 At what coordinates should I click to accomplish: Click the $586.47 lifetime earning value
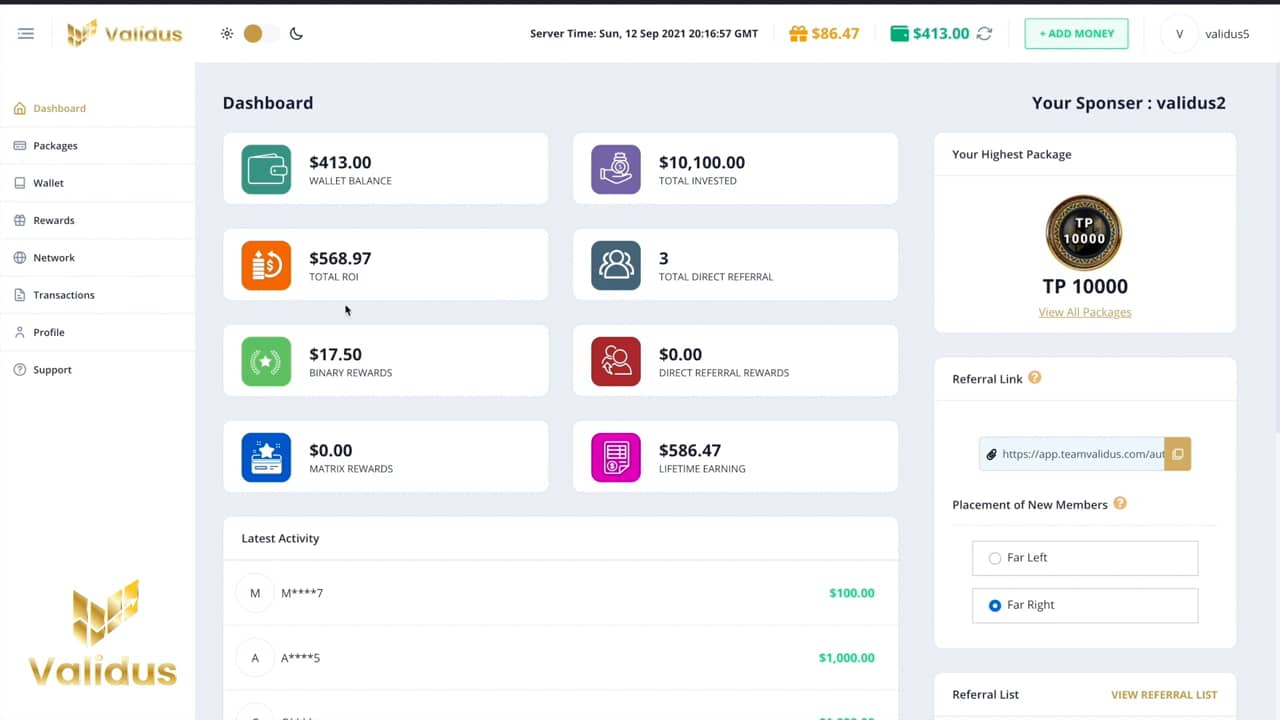[x=690, y=450]
